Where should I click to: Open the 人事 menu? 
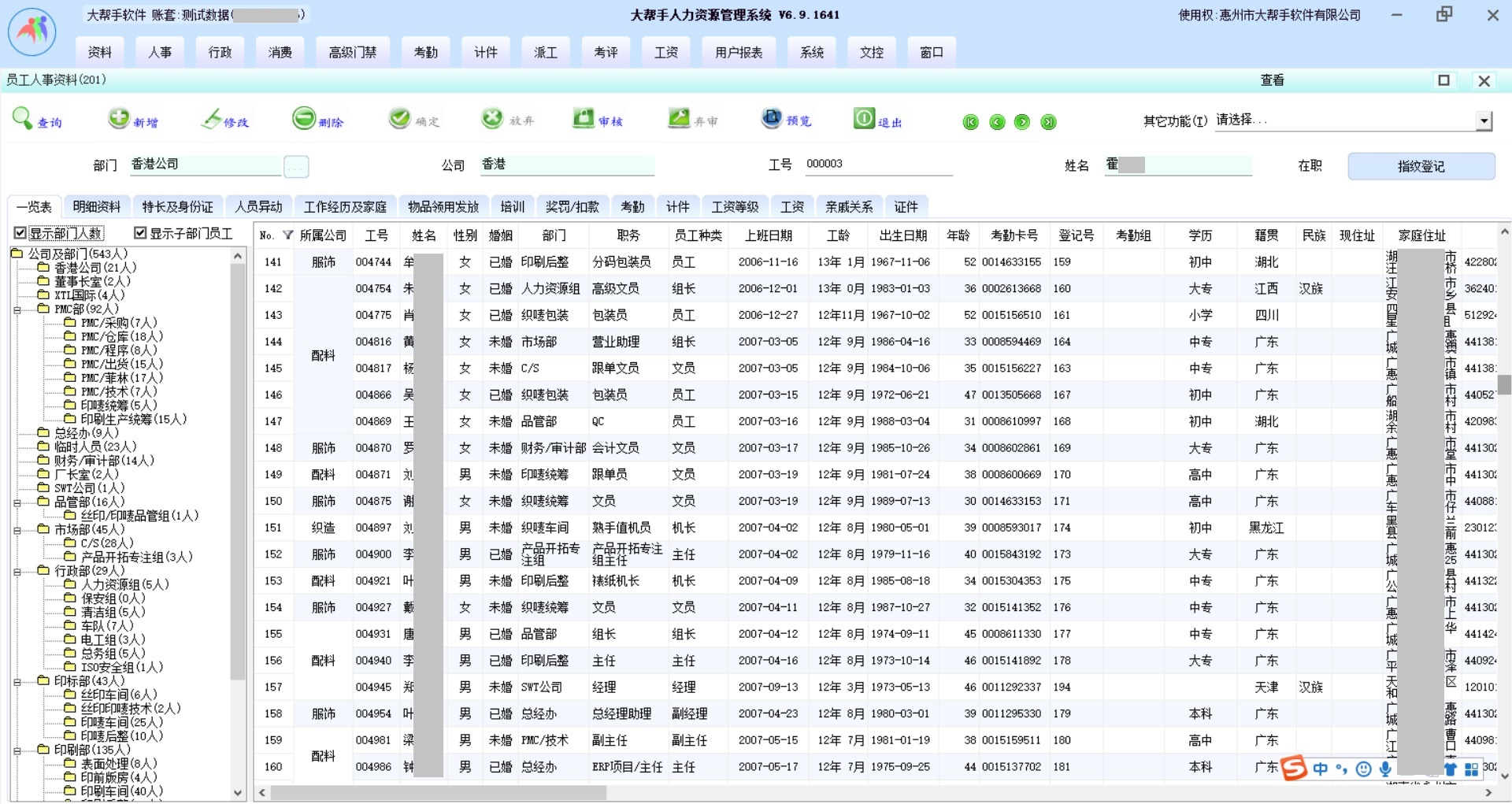[160, 52]
